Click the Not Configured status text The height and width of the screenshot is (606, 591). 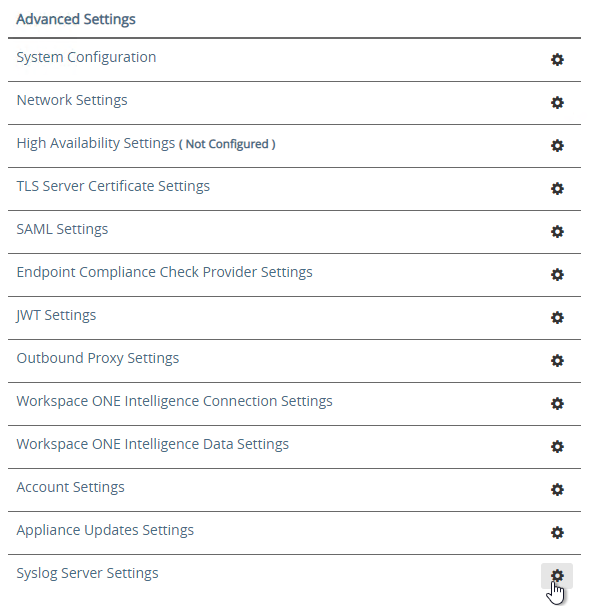point(227,144)
